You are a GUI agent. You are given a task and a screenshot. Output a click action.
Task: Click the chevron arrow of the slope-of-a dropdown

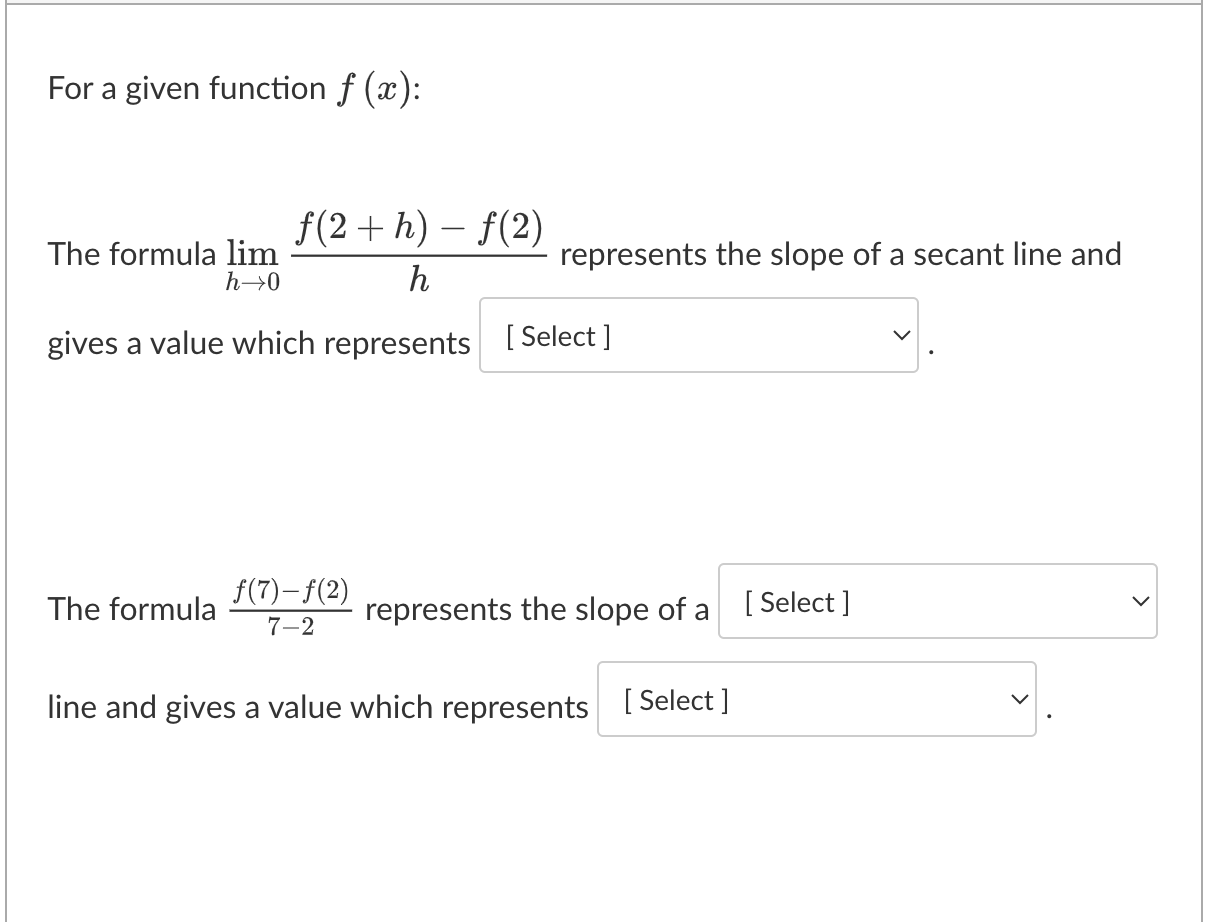pyautogui.click(x=1140, y=601)
